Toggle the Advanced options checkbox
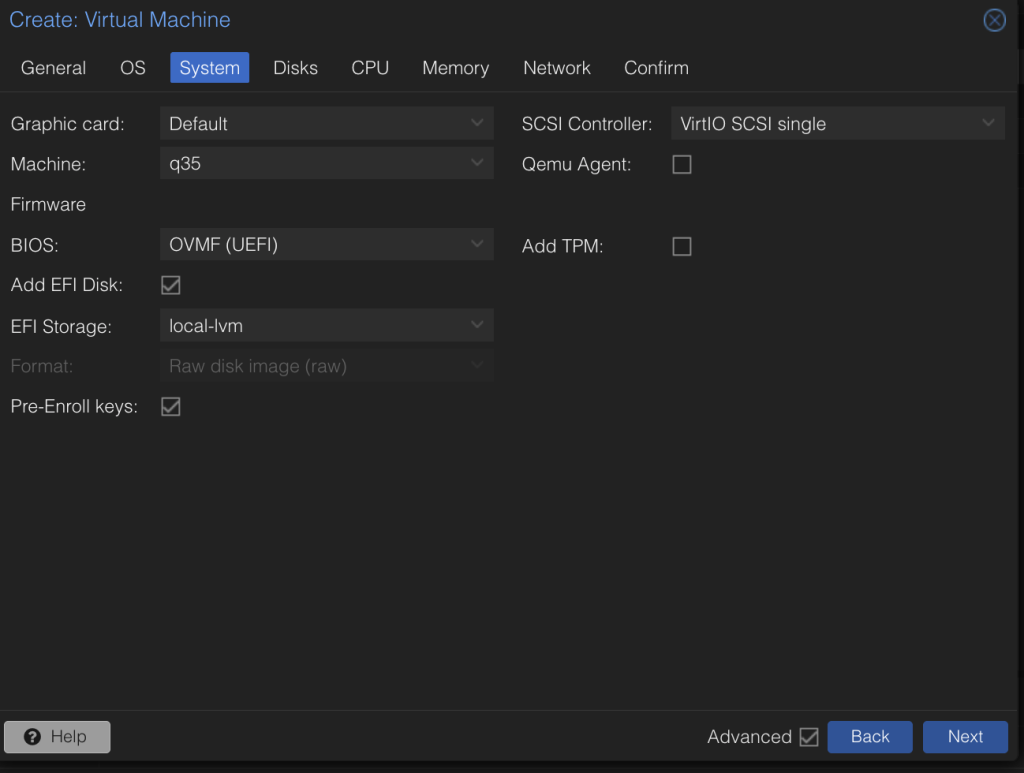The height and width of the screenshot is (773, 1024). click(809, 737)
